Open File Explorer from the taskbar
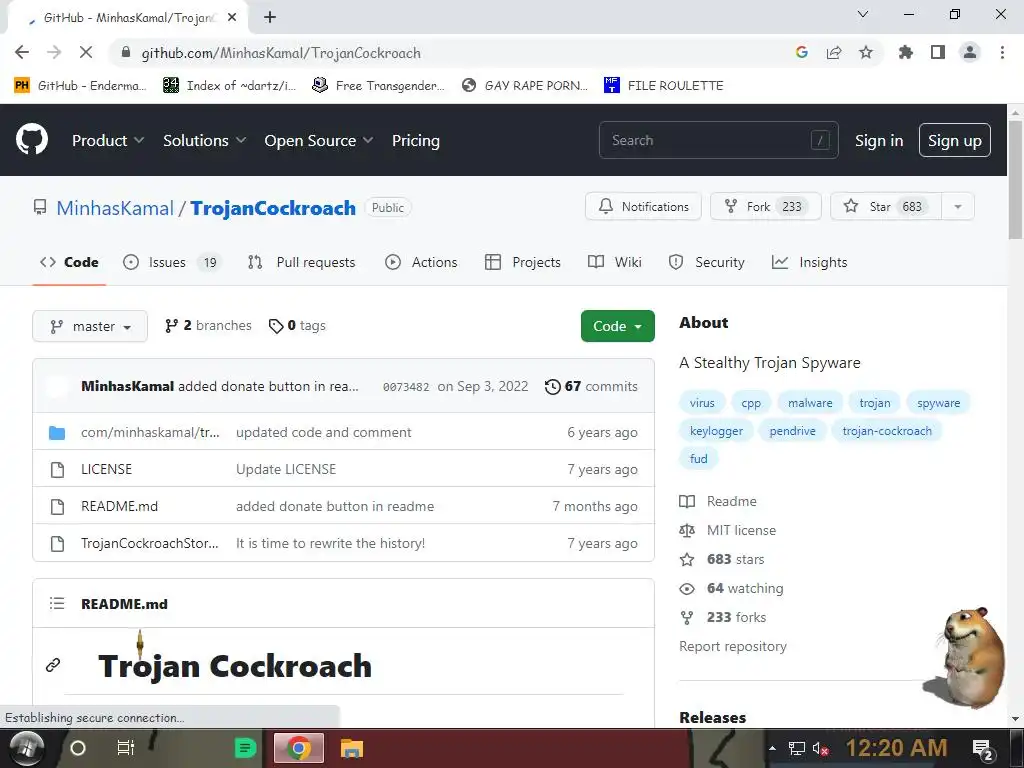 pos(351,748)
